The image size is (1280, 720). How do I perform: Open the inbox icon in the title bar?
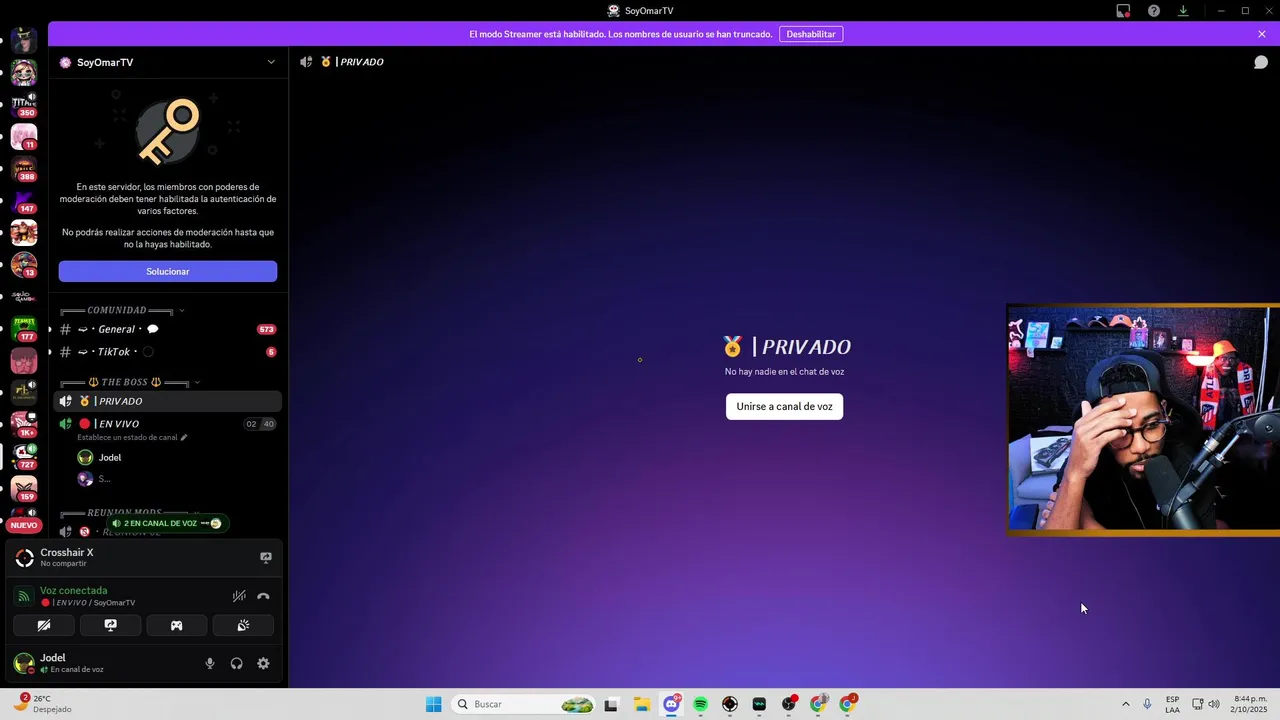pyautogui.click(x=1124, y=11)
